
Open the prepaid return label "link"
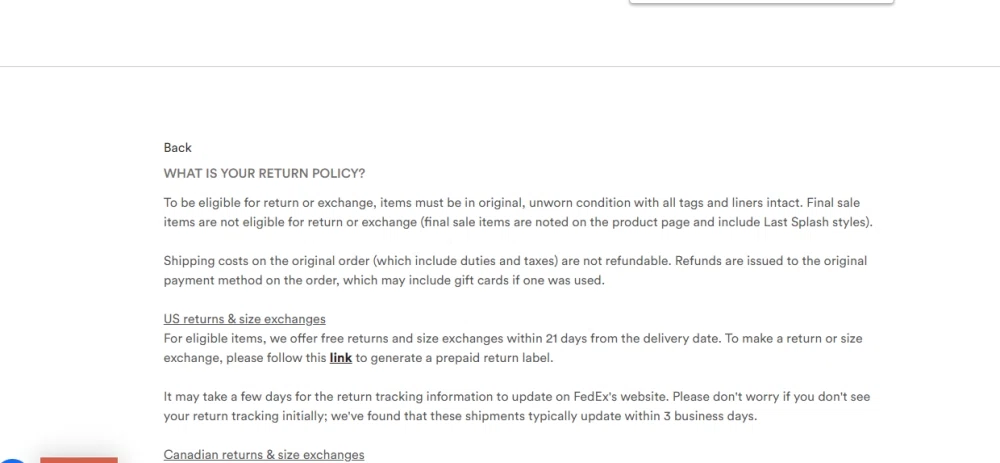pyautogui.click(x=341, y=358)
